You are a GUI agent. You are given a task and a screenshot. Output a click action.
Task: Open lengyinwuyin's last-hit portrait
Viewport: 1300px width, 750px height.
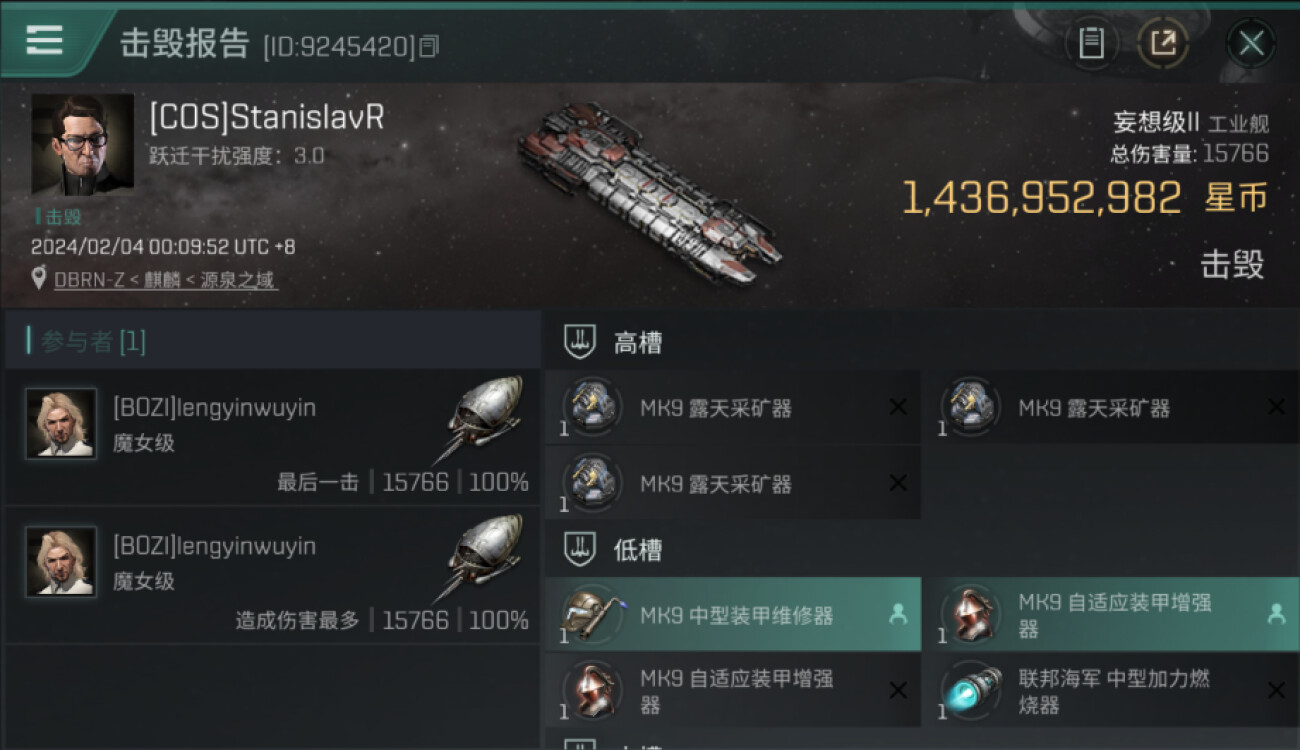61,423
